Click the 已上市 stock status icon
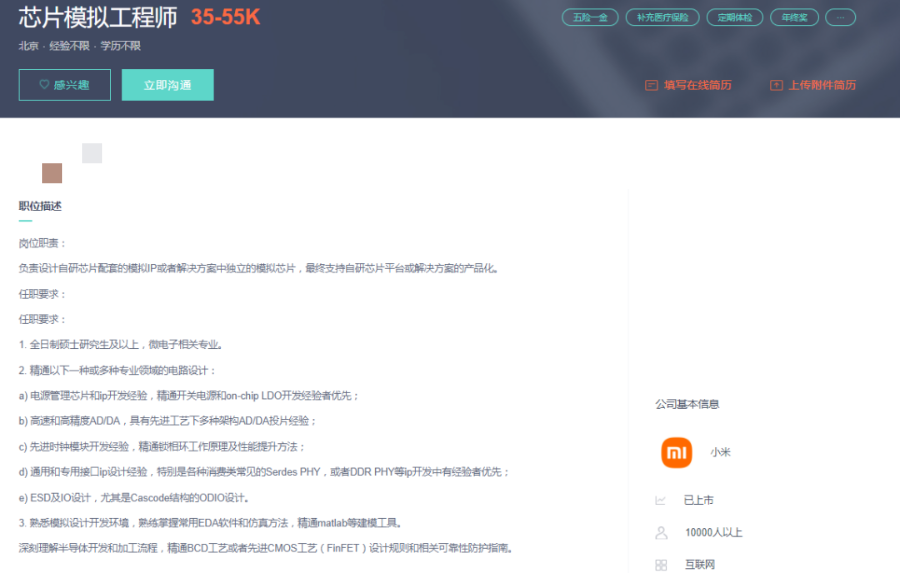The width and height of the screenshot is (900, 573). (x=661, y=501)
